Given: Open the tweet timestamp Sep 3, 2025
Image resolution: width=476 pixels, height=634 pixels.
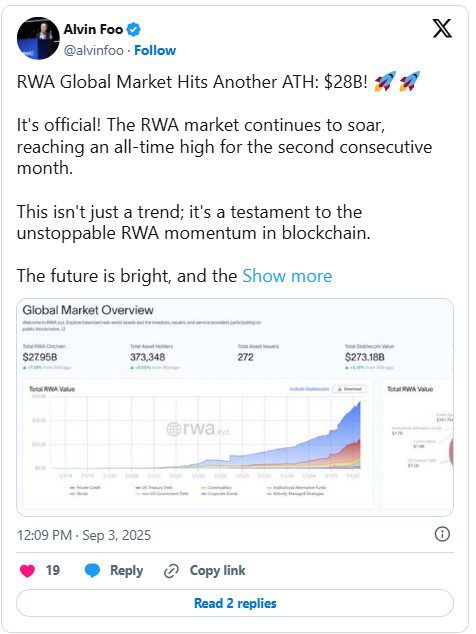Looking at the screenshot, I should tap(84, 535).
